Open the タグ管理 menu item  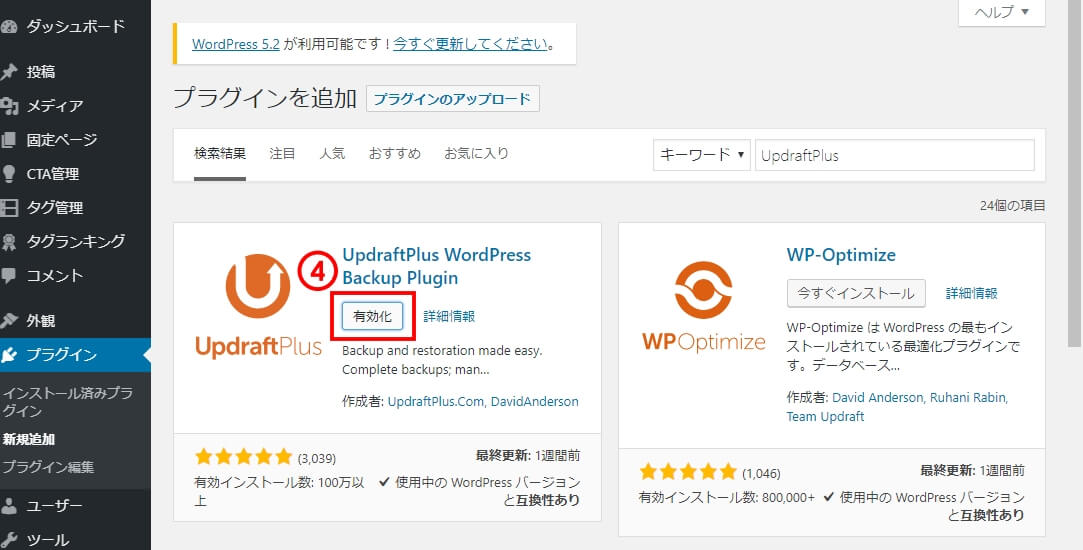[55, 207]
